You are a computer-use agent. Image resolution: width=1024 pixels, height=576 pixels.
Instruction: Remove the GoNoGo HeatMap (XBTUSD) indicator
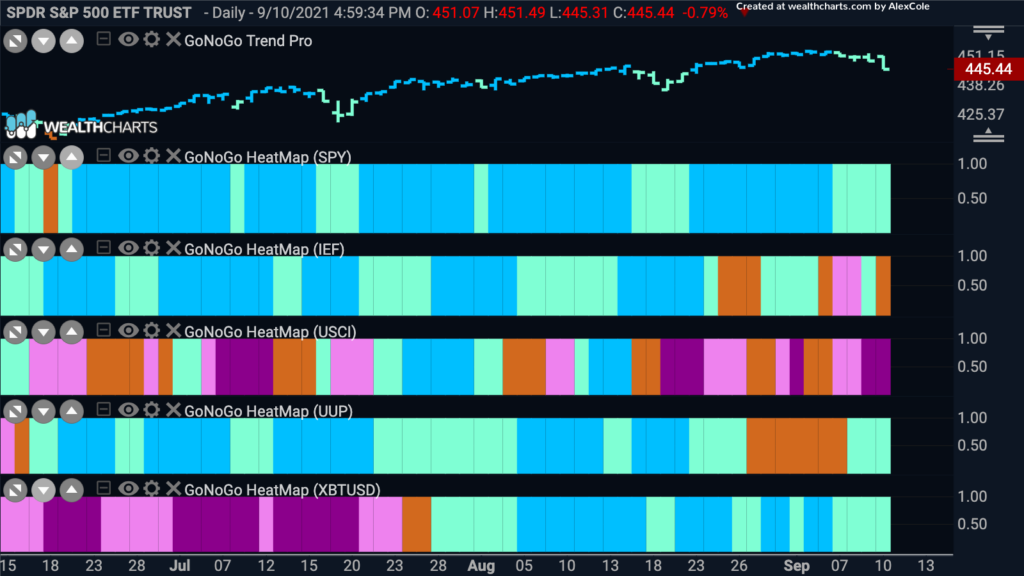173,488
